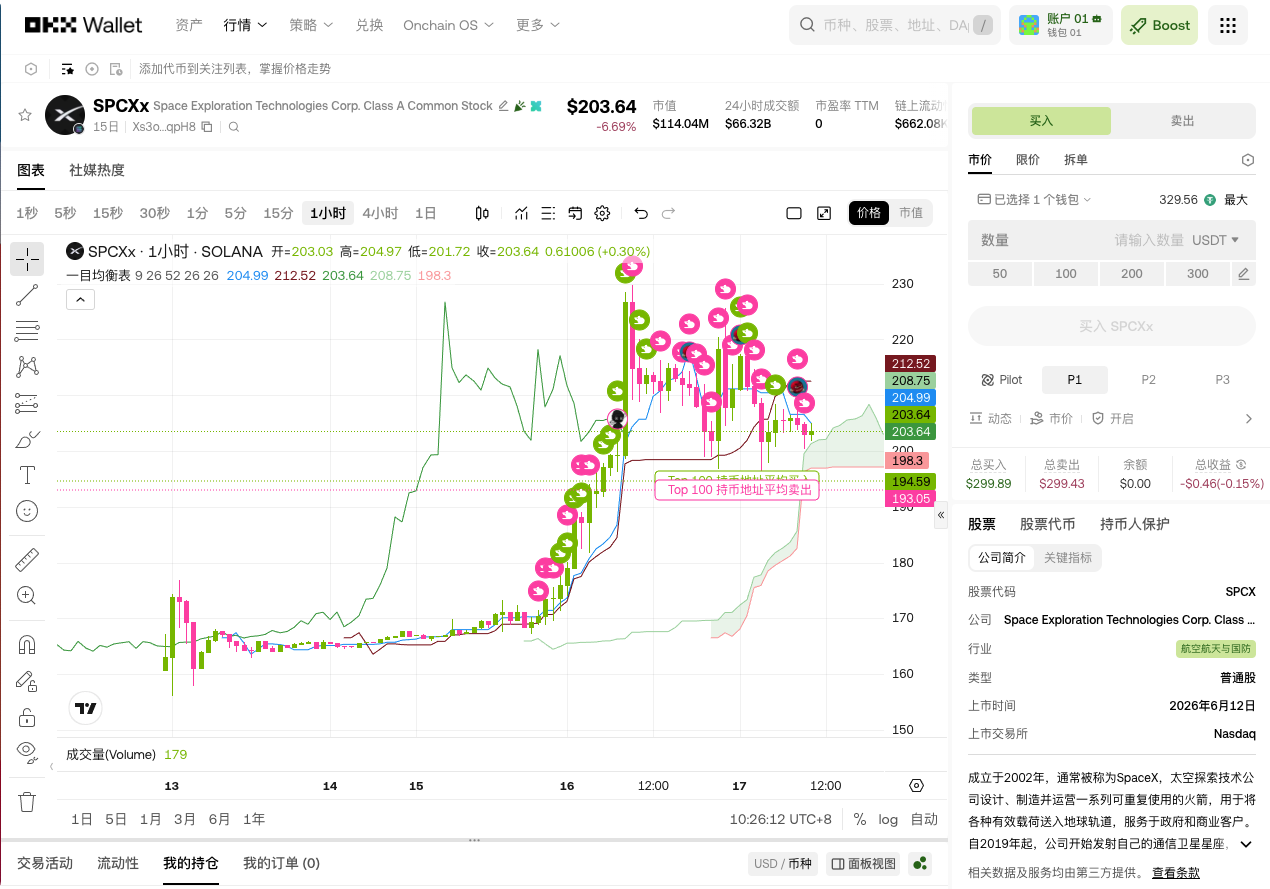Open the indicators menu
The image size is (1270, 889).
point(522,213)
